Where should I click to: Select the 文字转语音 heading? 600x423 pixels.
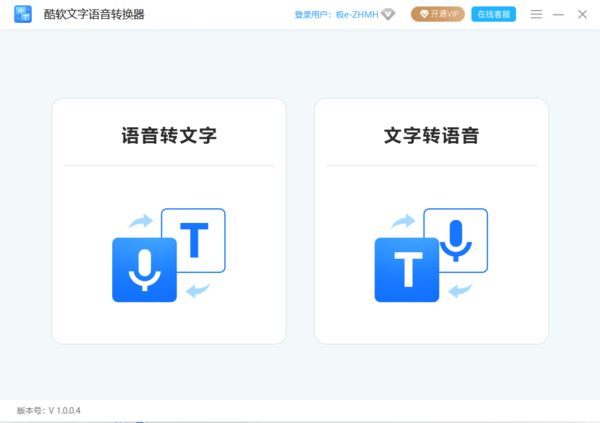point(431,136)
